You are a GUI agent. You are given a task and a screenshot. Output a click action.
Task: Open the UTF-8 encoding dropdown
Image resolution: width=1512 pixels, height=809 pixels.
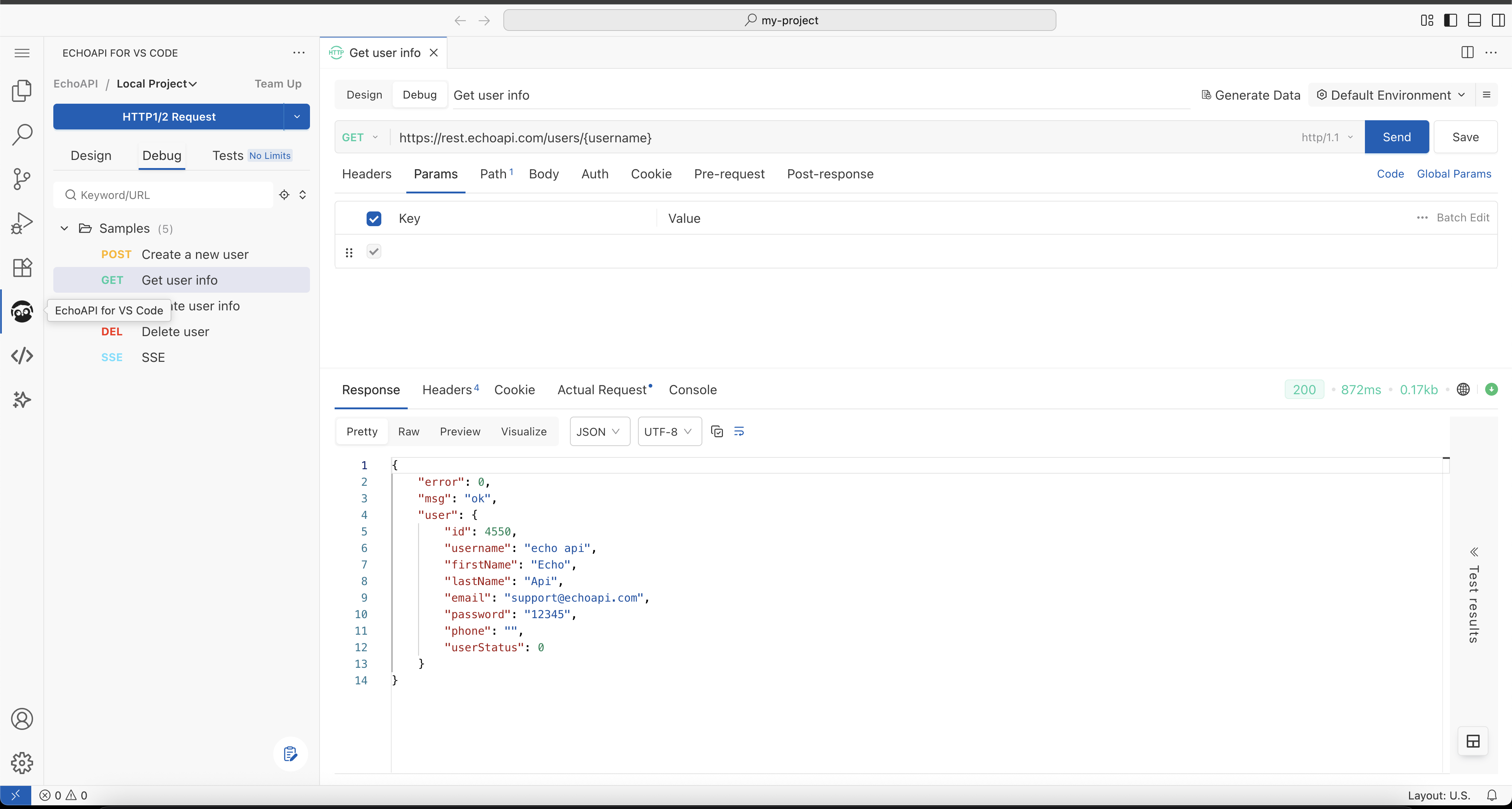click(669, 431)
